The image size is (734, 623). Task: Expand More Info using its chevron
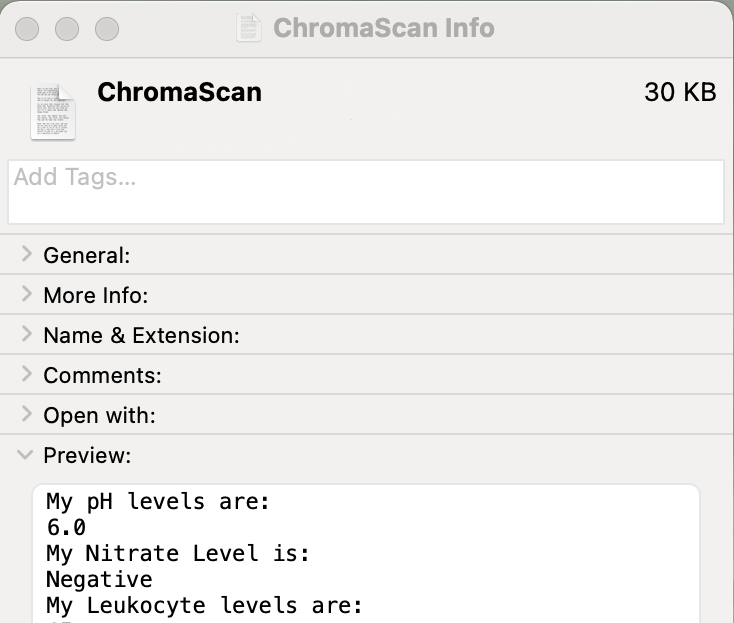[26, 295]
